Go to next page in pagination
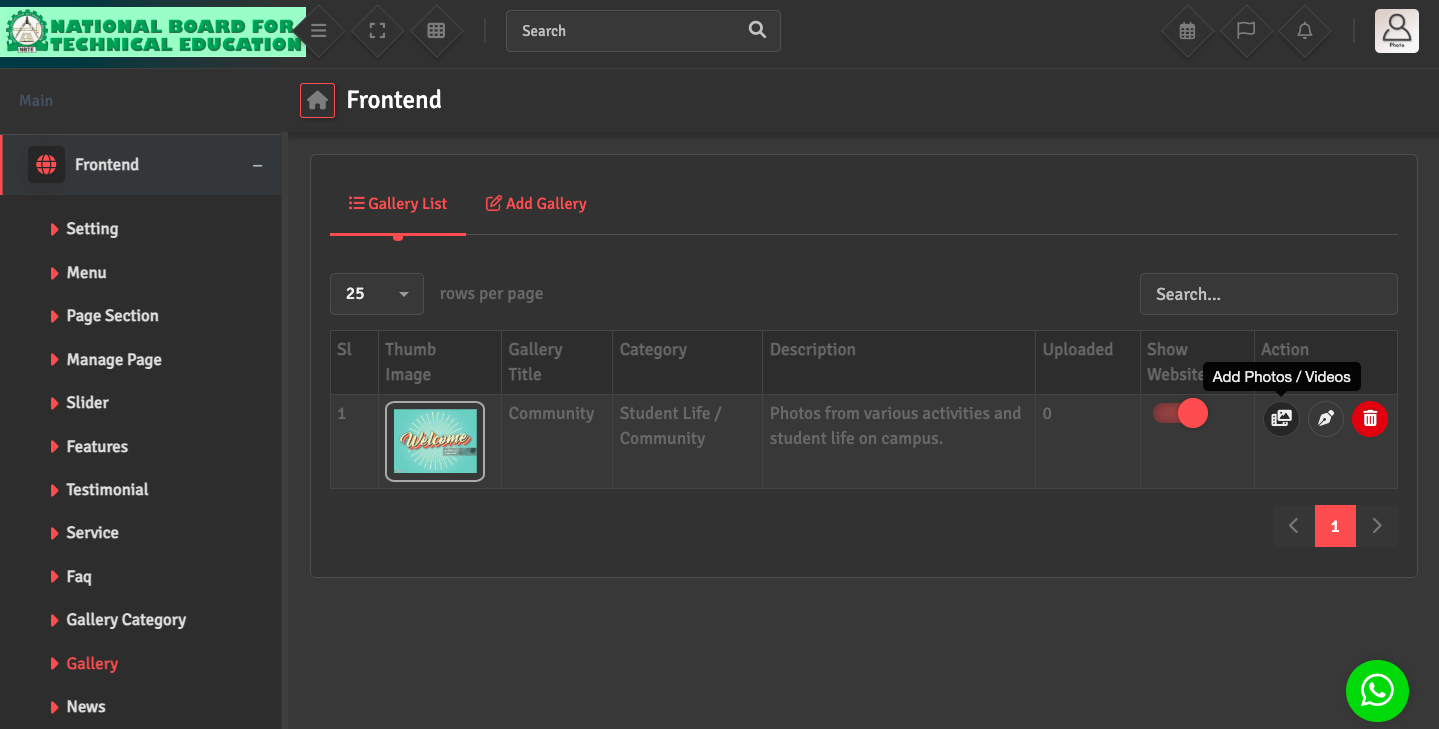1439x729 pixels. [1377, 526]
